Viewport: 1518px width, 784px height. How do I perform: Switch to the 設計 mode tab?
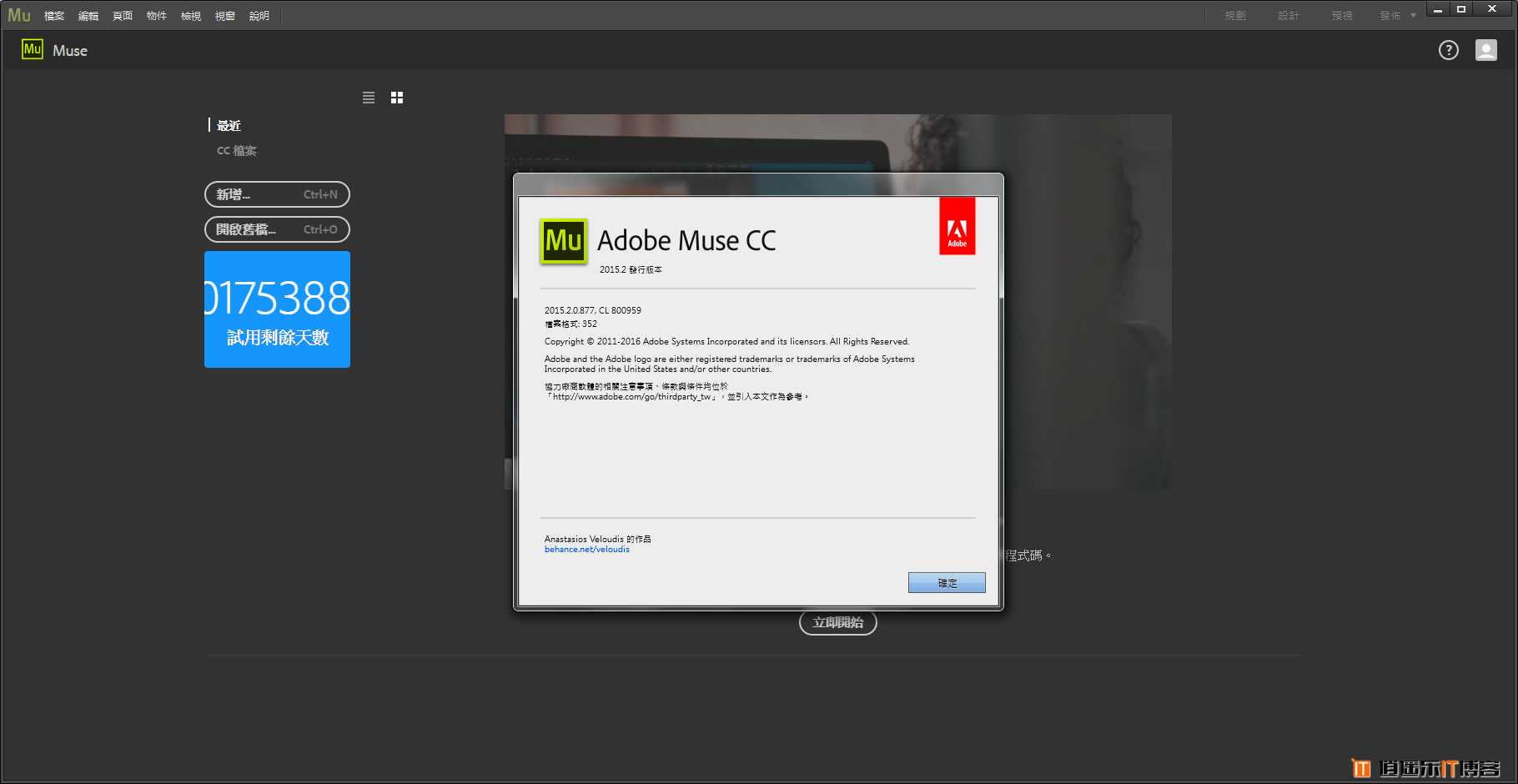tap(1289, 16)
